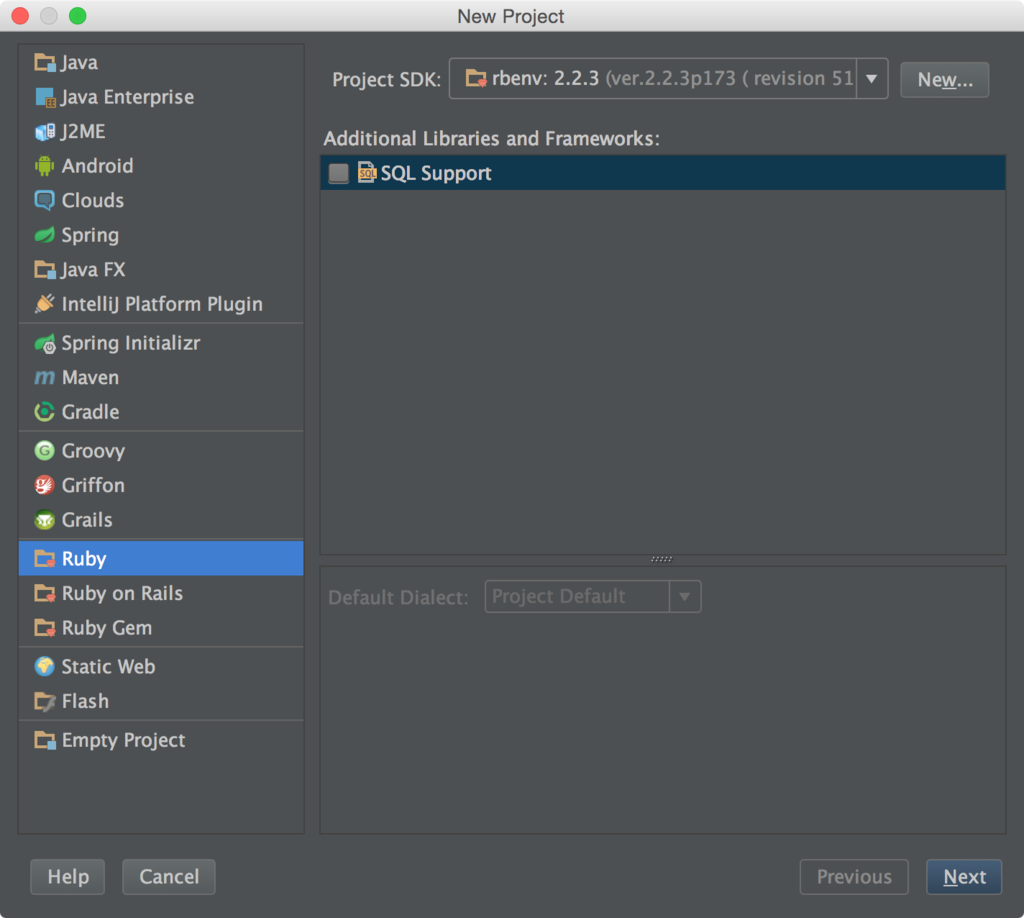Viewport: 1024px width, 918px height.
Task: Click the Groovy G icon
Action: [x=44, y=451]
